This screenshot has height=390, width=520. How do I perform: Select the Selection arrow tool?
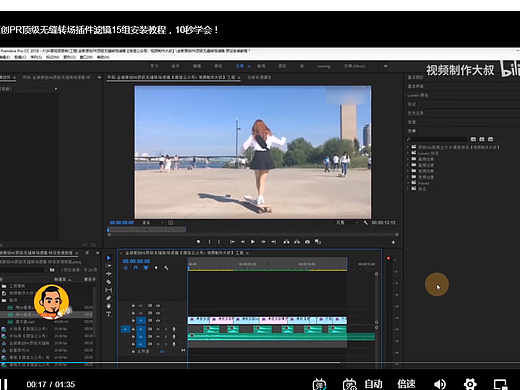tap(109, 258)
